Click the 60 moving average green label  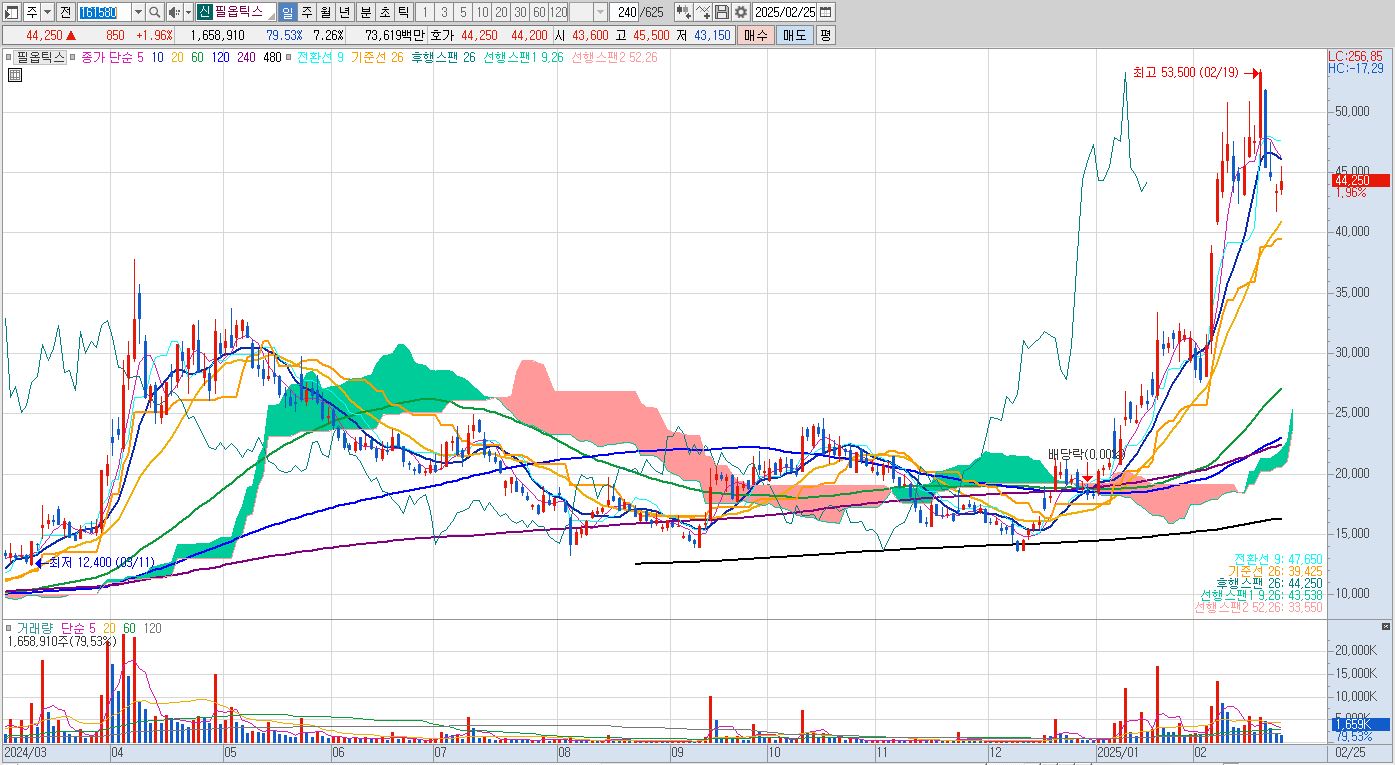[197, 57]
